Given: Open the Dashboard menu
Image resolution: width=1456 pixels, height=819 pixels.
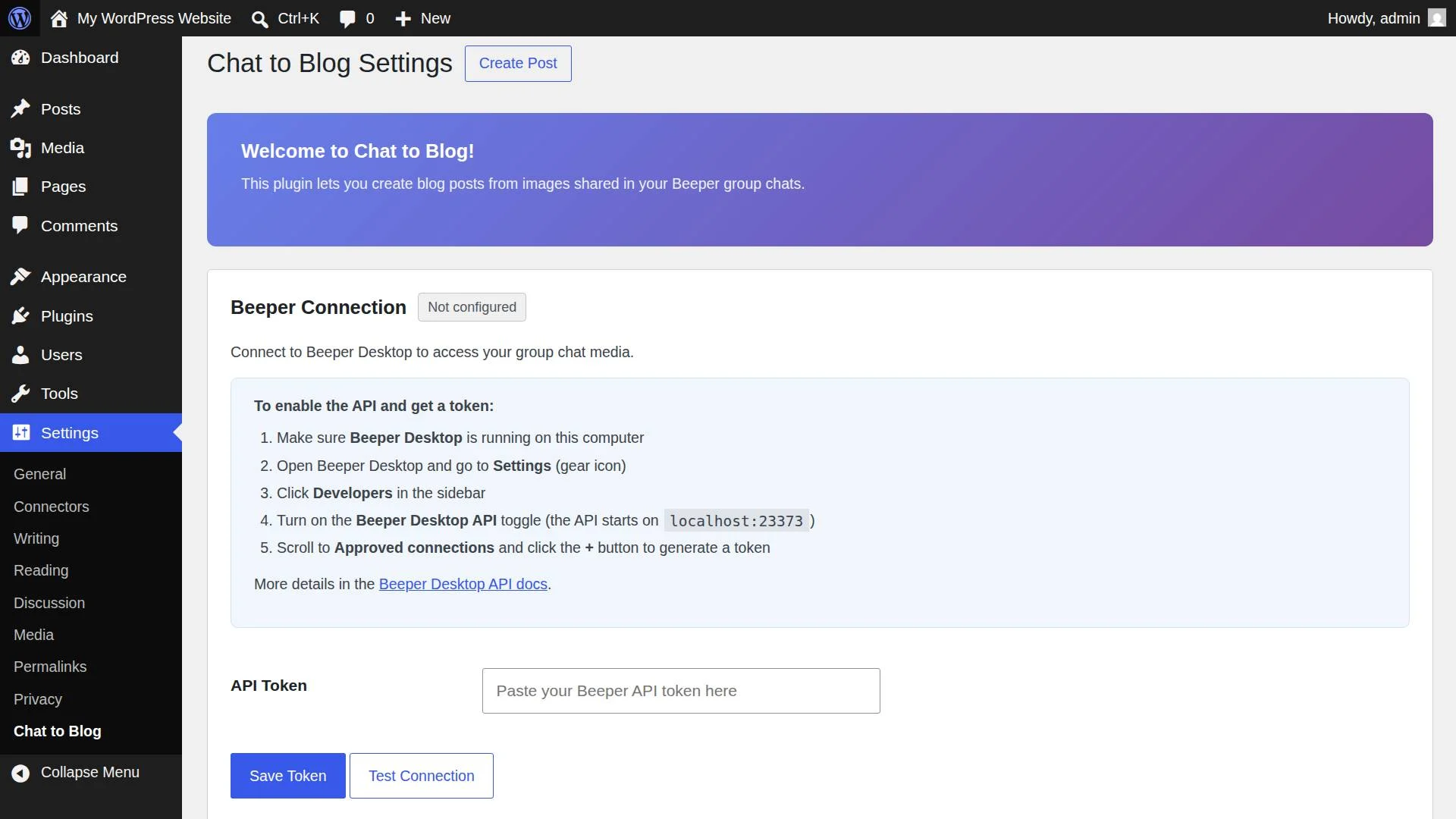Looking at the screenshot, I should point(91,58).
